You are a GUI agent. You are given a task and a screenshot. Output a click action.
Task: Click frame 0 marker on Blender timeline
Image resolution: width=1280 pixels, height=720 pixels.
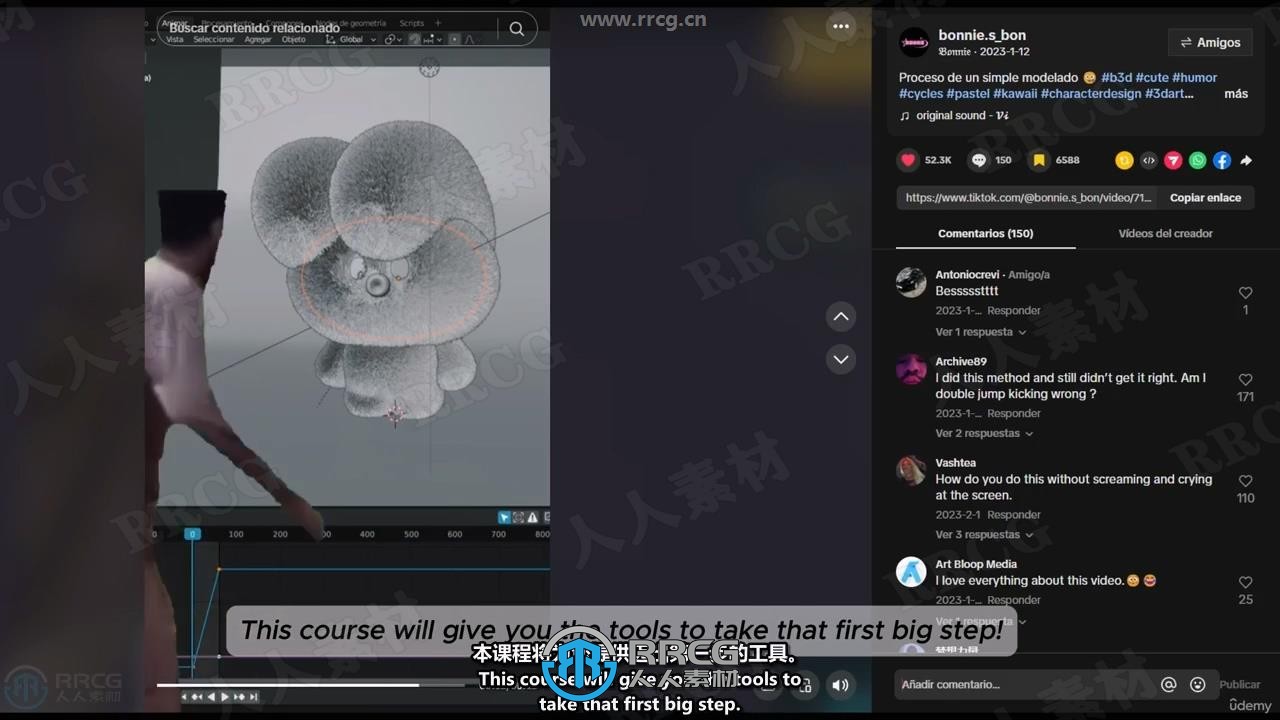(192, 534)
